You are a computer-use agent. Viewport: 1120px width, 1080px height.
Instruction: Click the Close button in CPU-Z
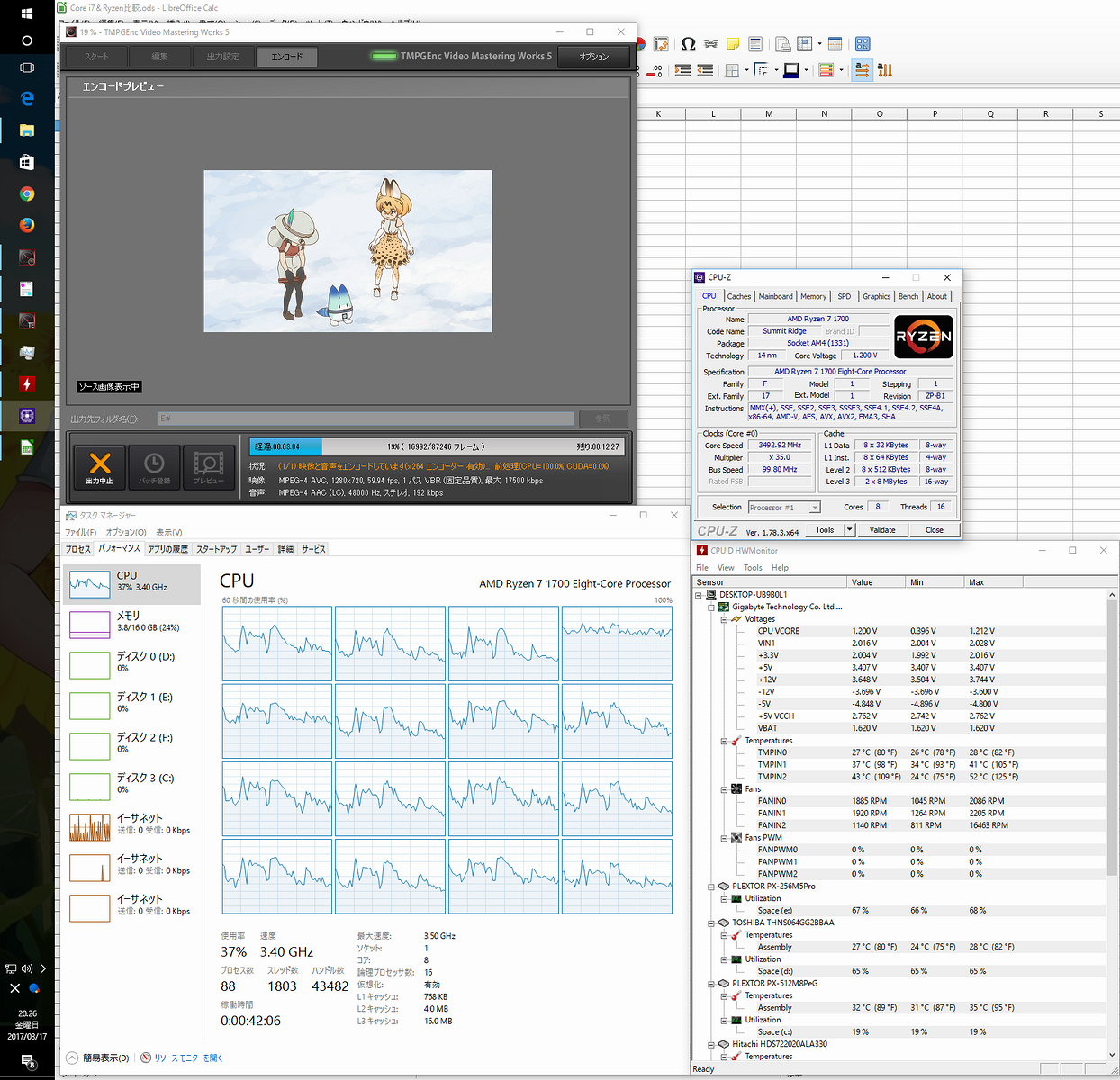[935, 529]
